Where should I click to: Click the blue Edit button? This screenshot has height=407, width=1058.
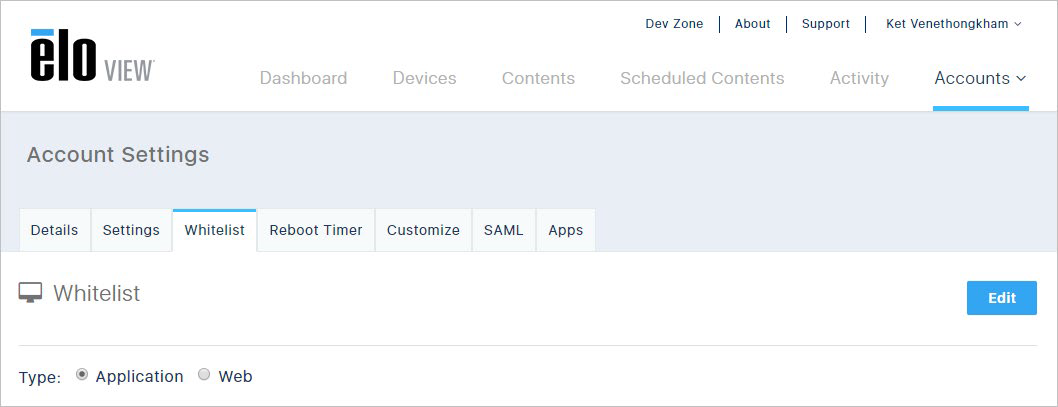coord(1001,298)
